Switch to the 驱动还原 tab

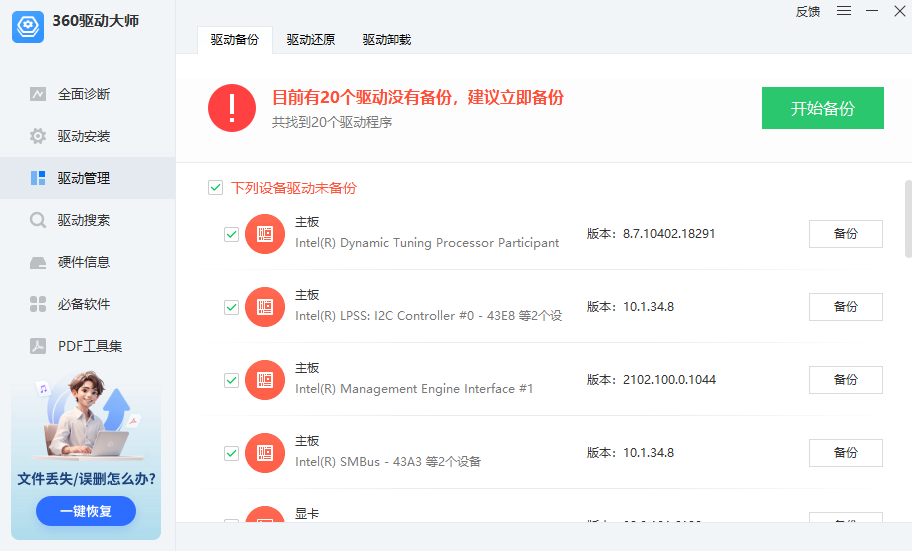[311, 40]
